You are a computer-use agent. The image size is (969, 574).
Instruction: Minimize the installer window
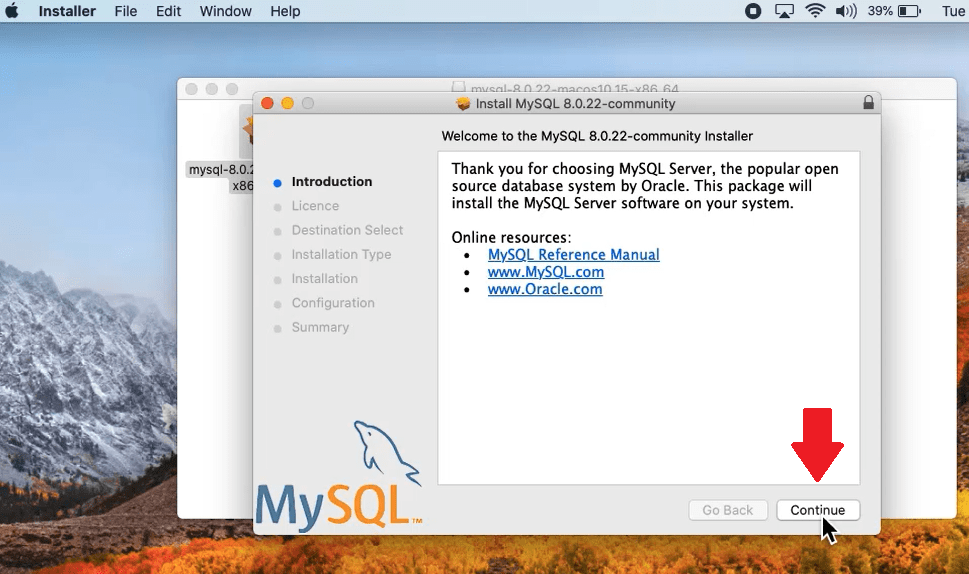click(287, 103)
